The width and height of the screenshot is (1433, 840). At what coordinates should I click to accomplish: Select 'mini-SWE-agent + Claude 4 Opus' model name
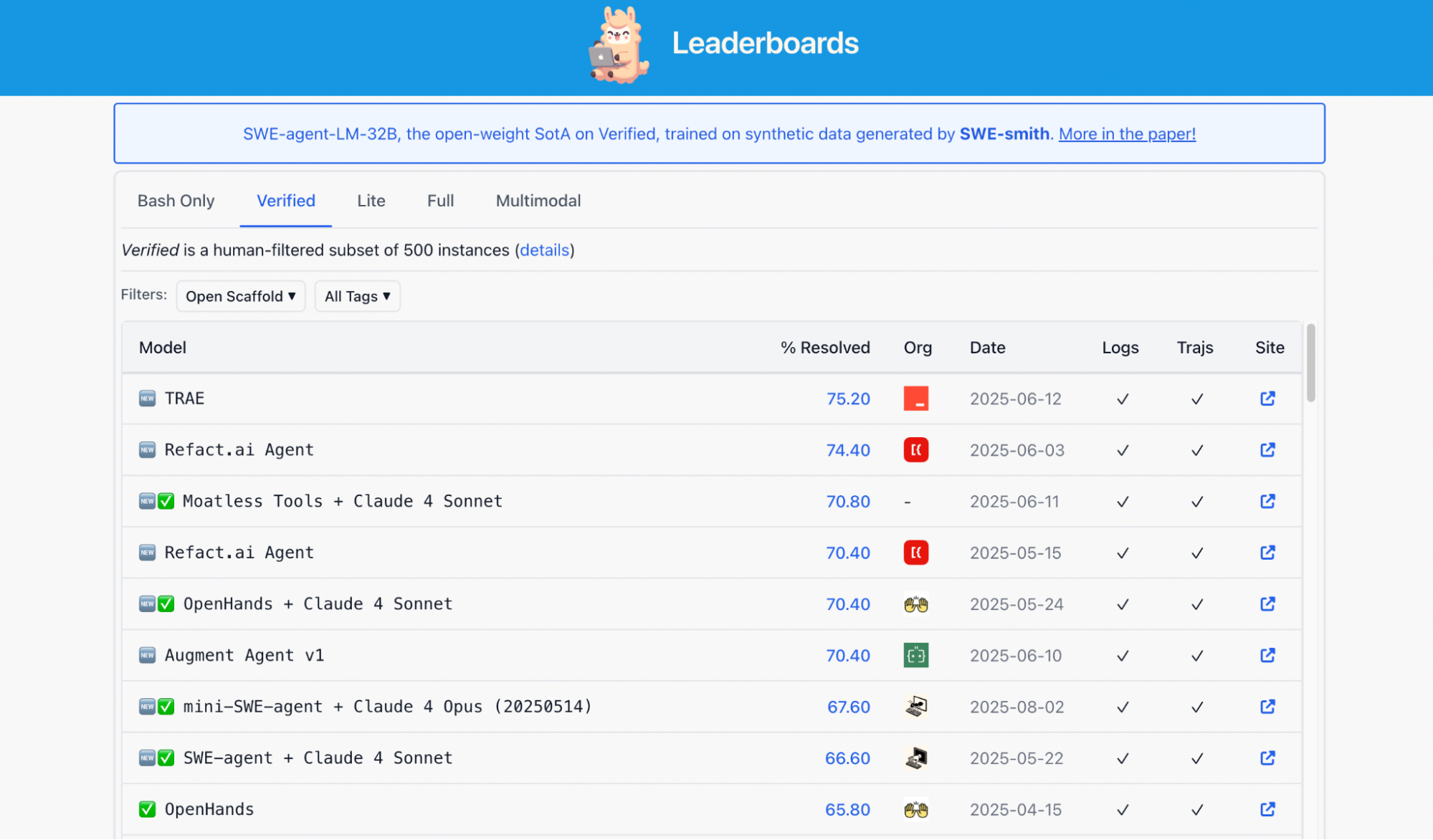[388, 707]
